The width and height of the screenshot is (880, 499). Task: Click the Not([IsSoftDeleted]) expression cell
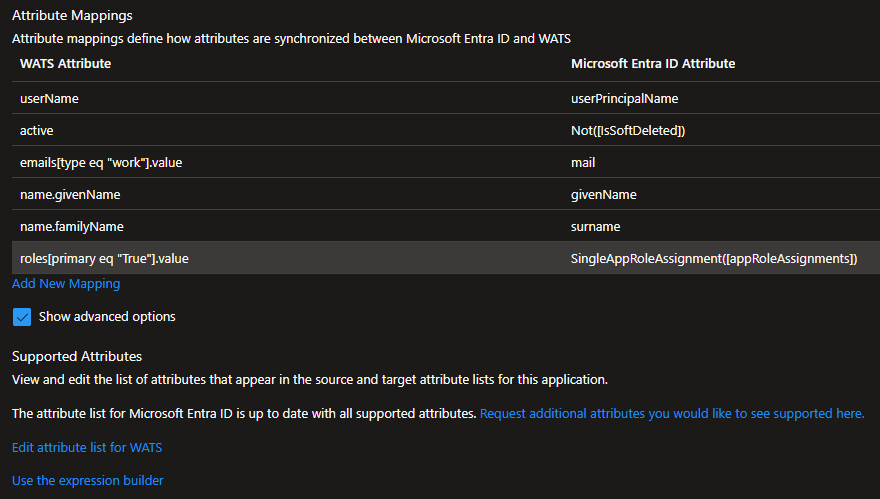click(628, 130)
